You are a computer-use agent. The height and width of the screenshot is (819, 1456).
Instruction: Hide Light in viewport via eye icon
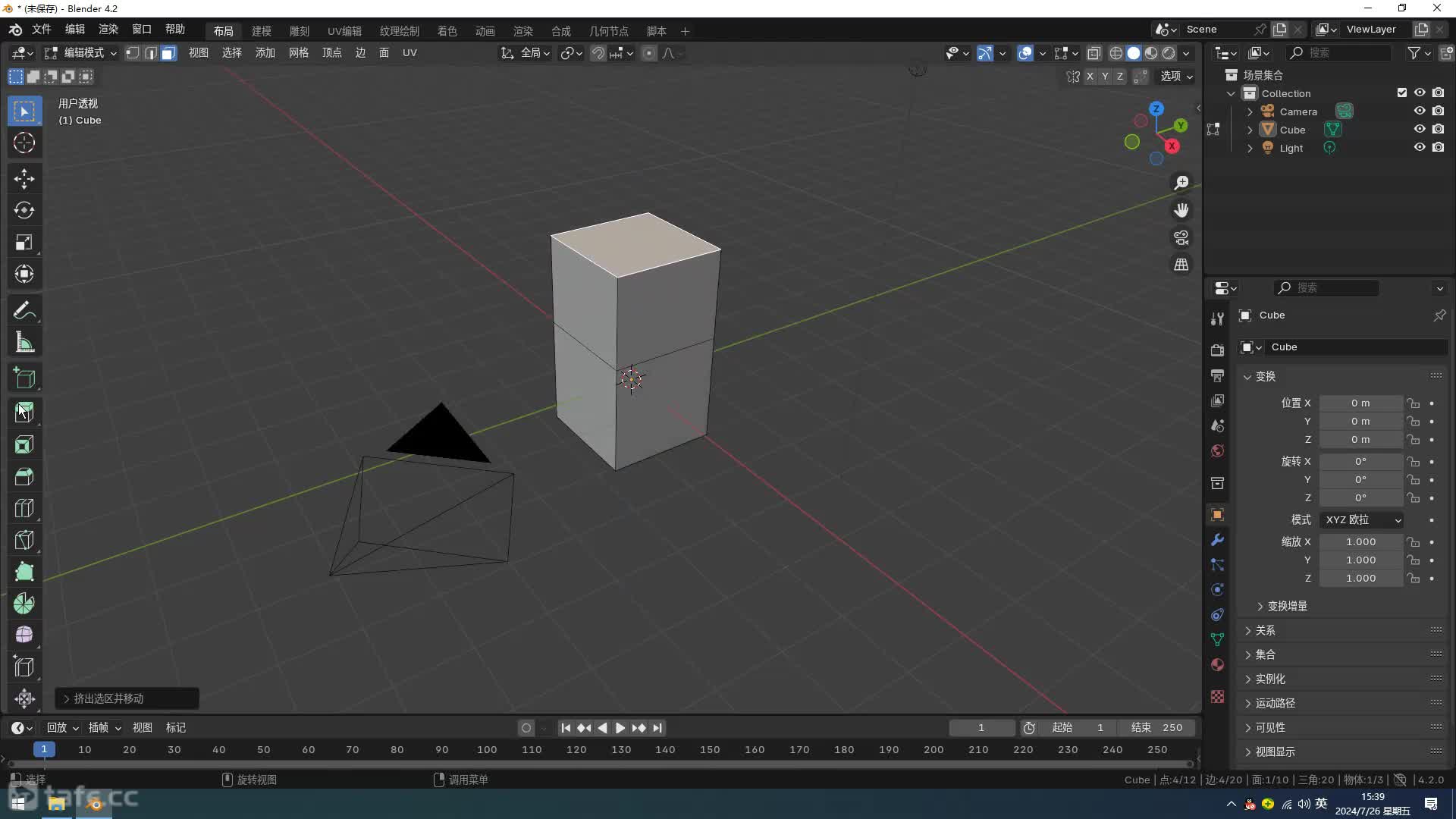pyautogui.click(x=1420, y=147)
